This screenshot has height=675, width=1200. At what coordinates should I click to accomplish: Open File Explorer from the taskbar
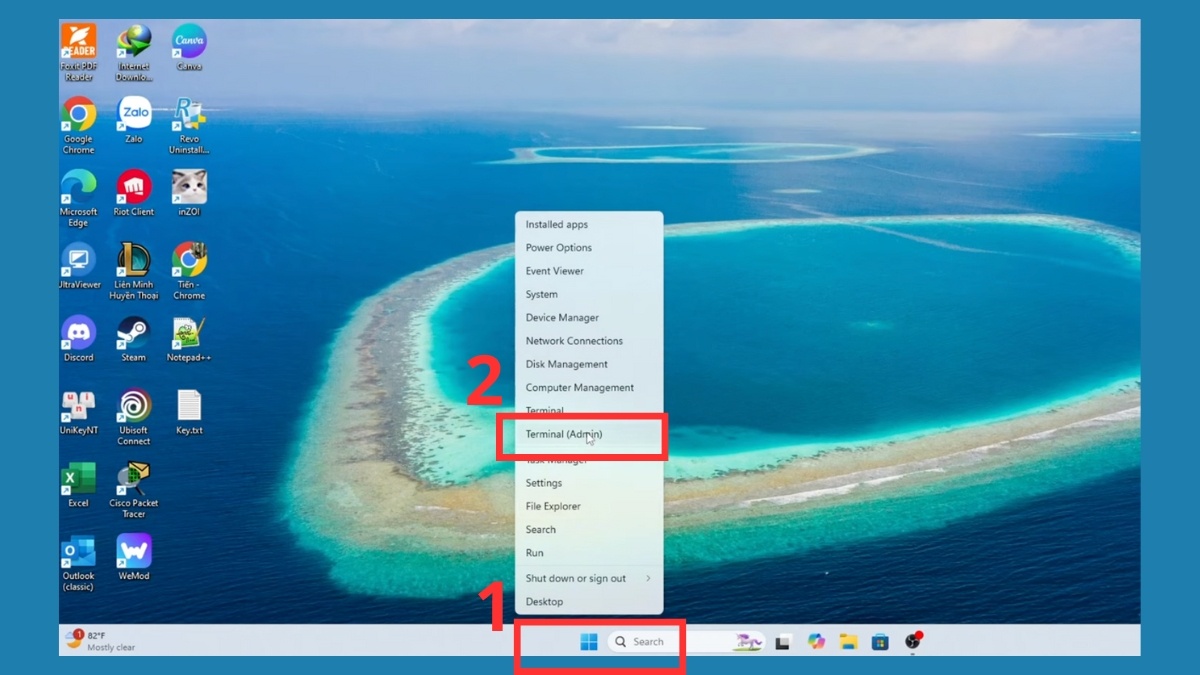click(849, 642)
